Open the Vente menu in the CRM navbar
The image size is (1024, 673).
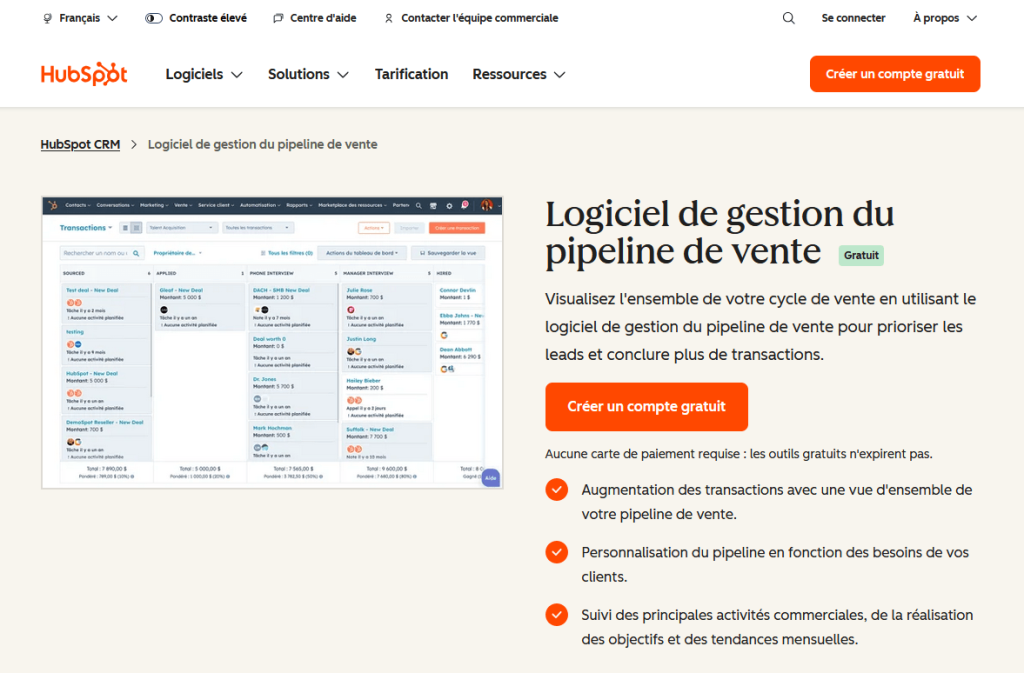click(x=182, y=205)
